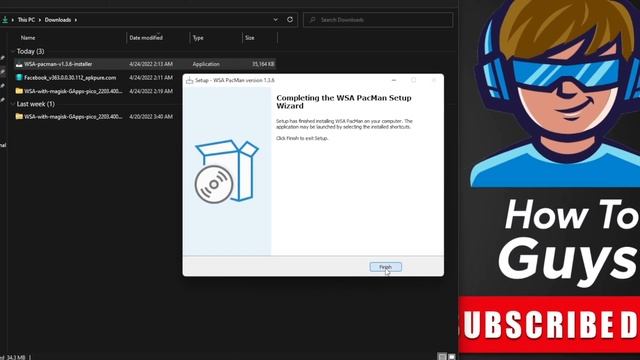Switch Explorer to large thumbnails view icon
This screenshot has height=360, width=640.
pyautogui.click(x=451, y=357)
